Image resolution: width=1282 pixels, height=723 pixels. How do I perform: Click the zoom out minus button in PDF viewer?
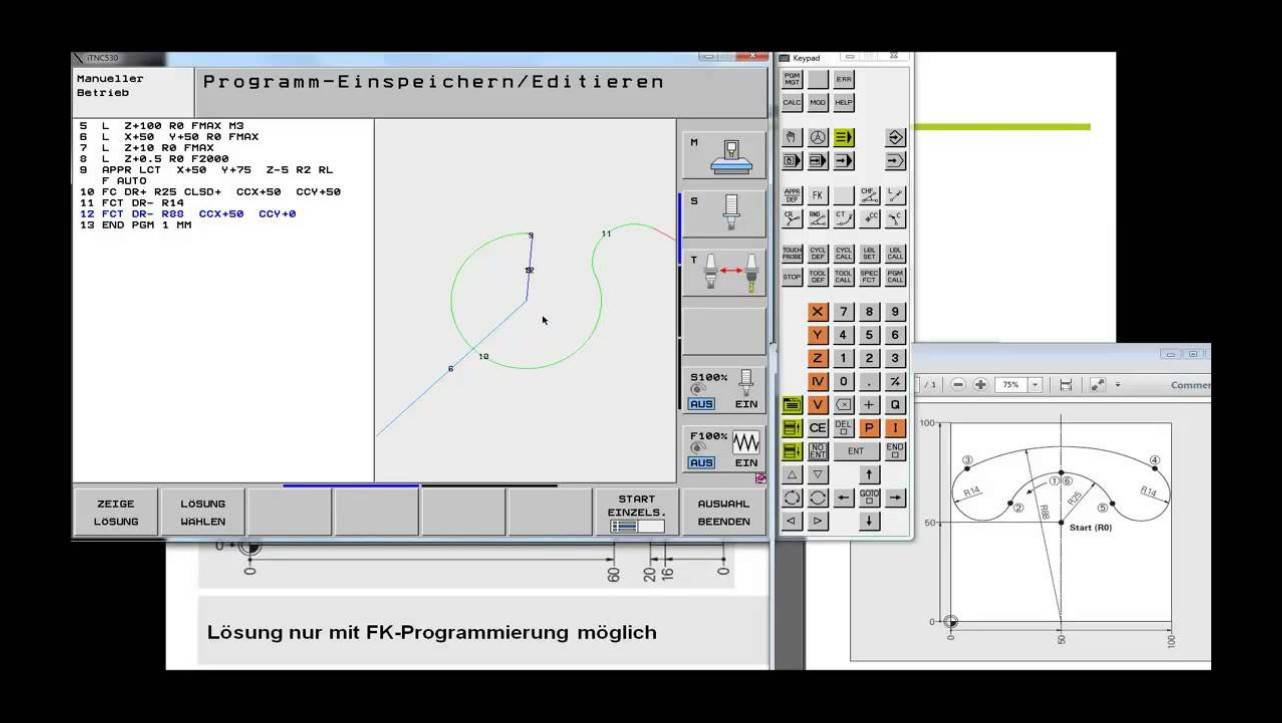958,384
